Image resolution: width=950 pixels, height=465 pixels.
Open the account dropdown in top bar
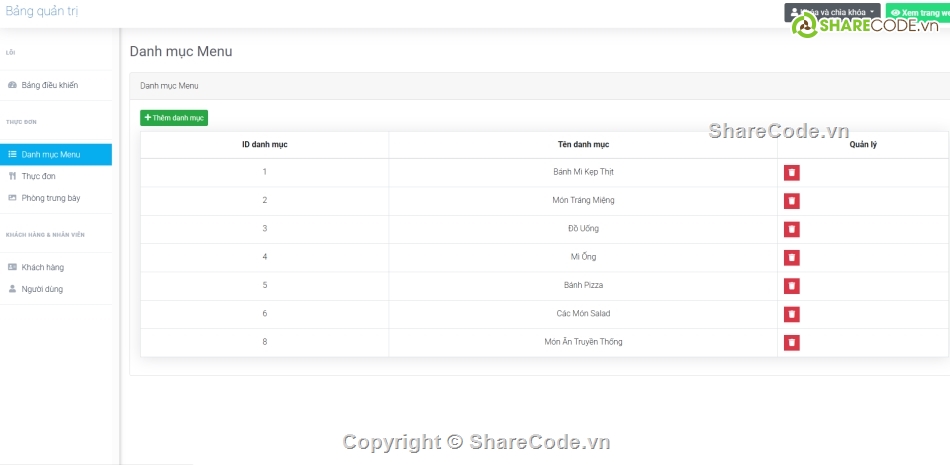pyautogui.click(x=832, y=12)
